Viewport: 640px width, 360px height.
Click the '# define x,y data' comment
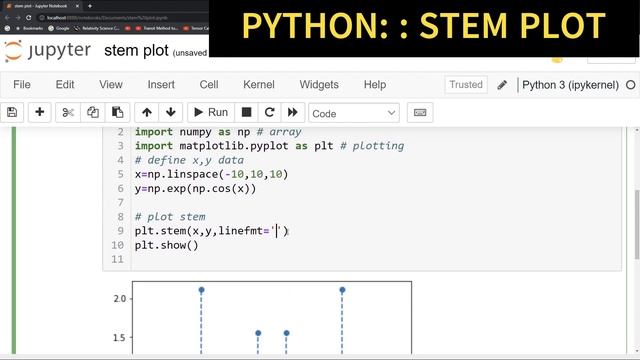click(189, 160)
